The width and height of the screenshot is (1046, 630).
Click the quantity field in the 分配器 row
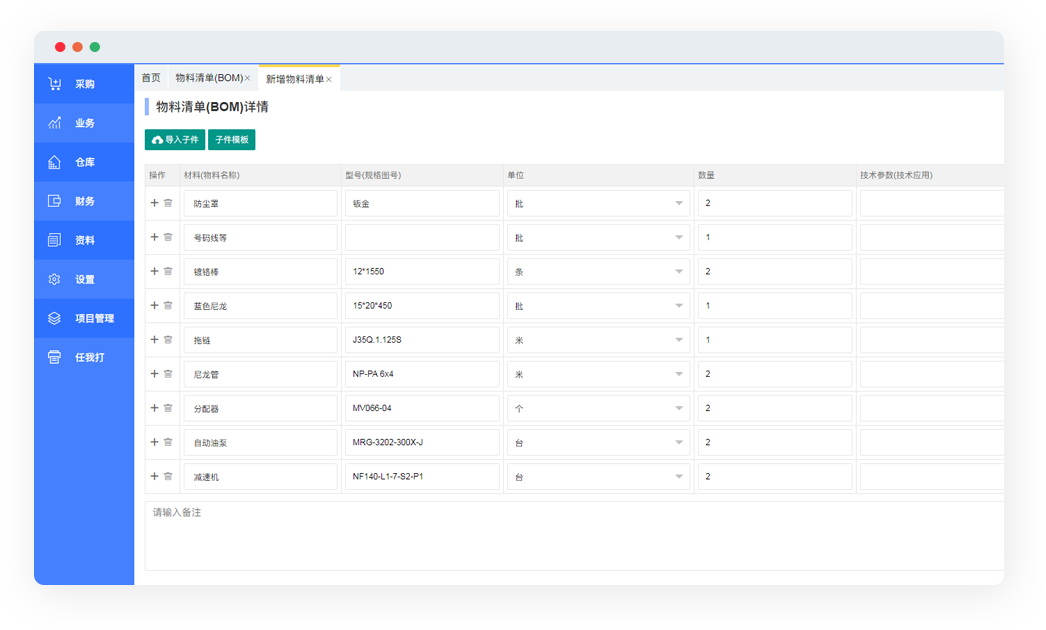tap(774, 408)
